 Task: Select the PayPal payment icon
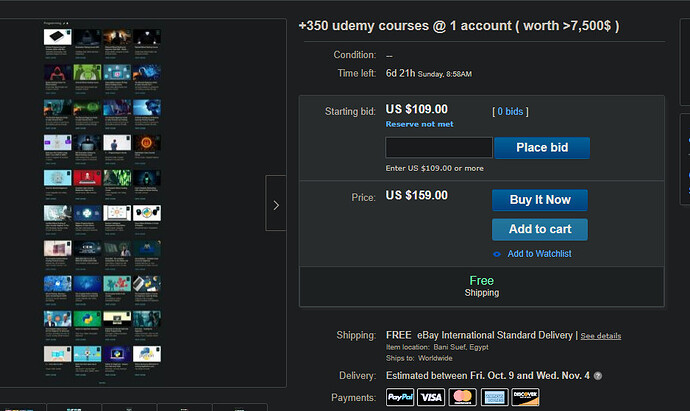(400, 397)
